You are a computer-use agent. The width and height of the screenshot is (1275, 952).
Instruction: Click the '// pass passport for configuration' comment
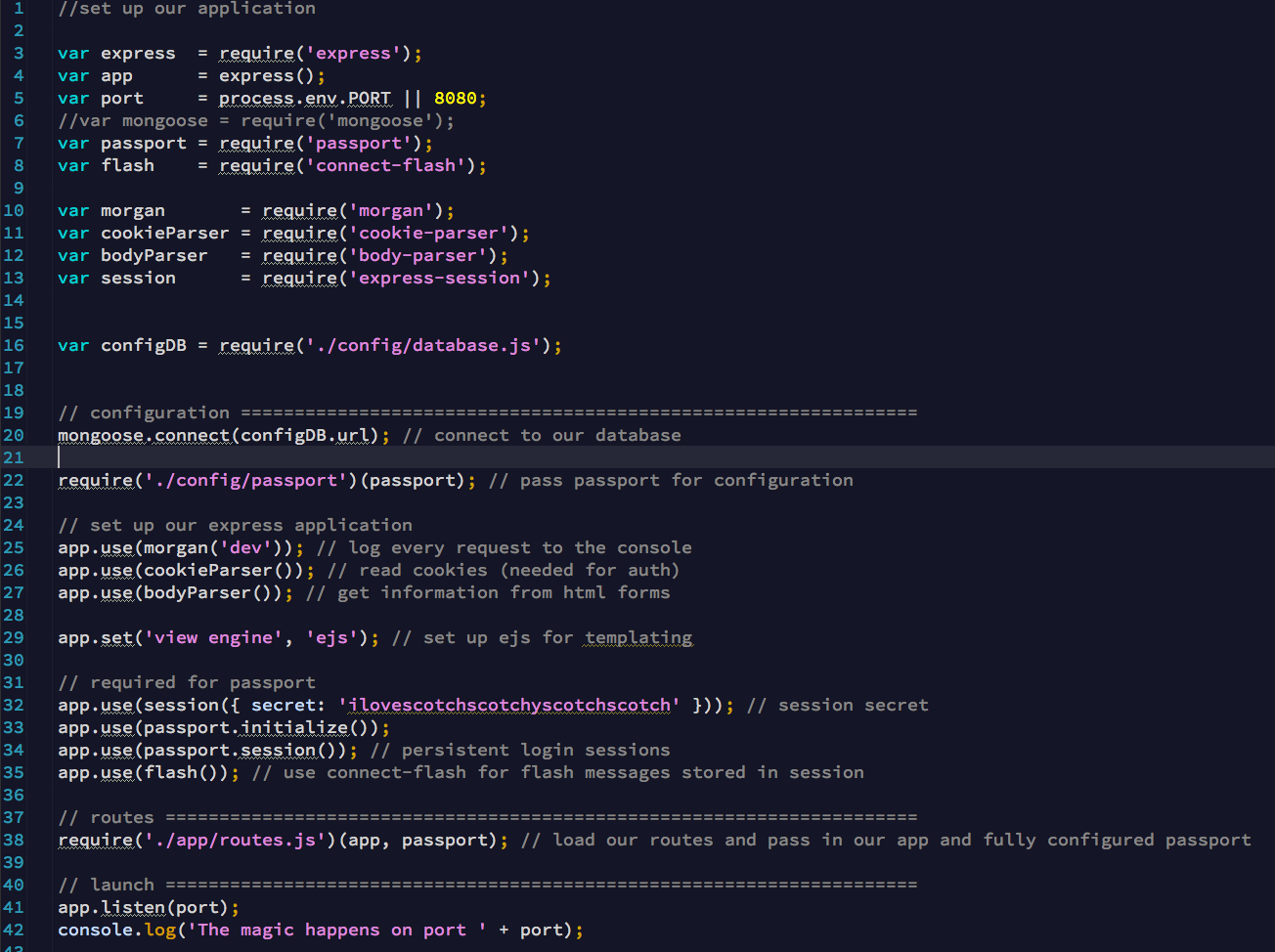671,480
